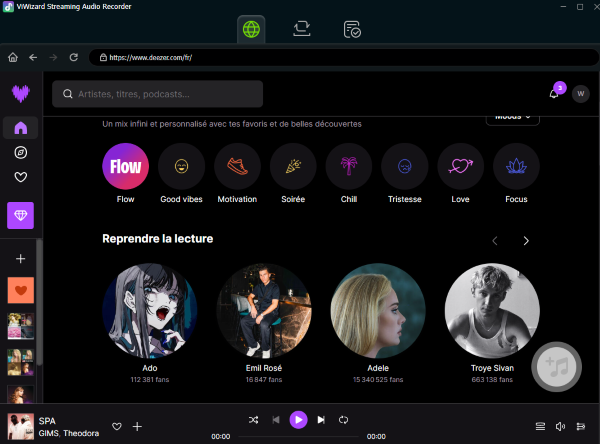This screenshot has height=444, width=600.
Task: Select the Chill palm tree mood
Action: tap(349, 166)
